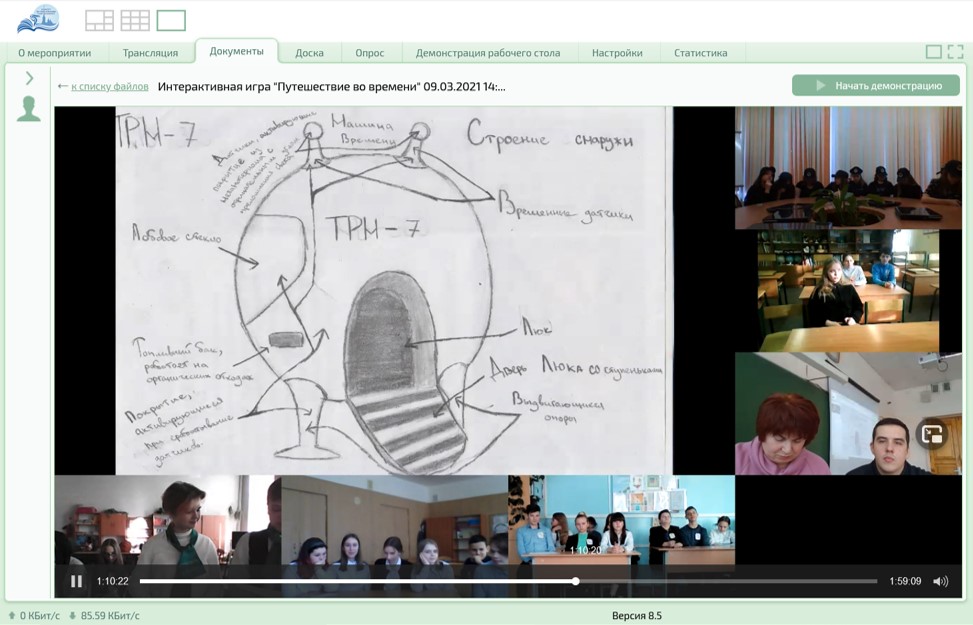The height and width of the screenshot is (625, 973).
Task: Click the Начать демонстрацию button
Action: 876,86
